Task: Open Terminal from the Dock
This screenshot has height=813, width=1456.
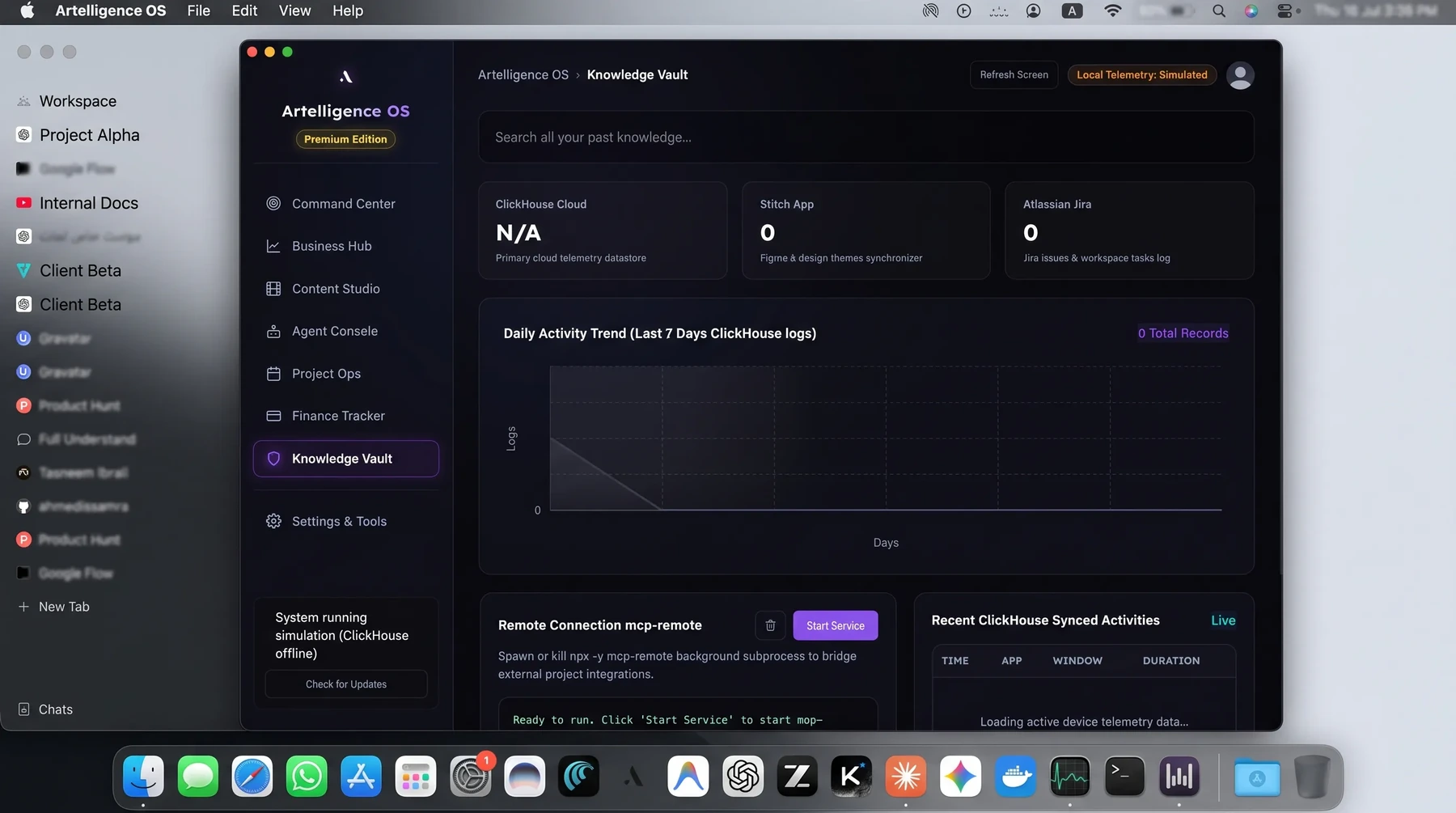Action: click(x=1124, y=777)
